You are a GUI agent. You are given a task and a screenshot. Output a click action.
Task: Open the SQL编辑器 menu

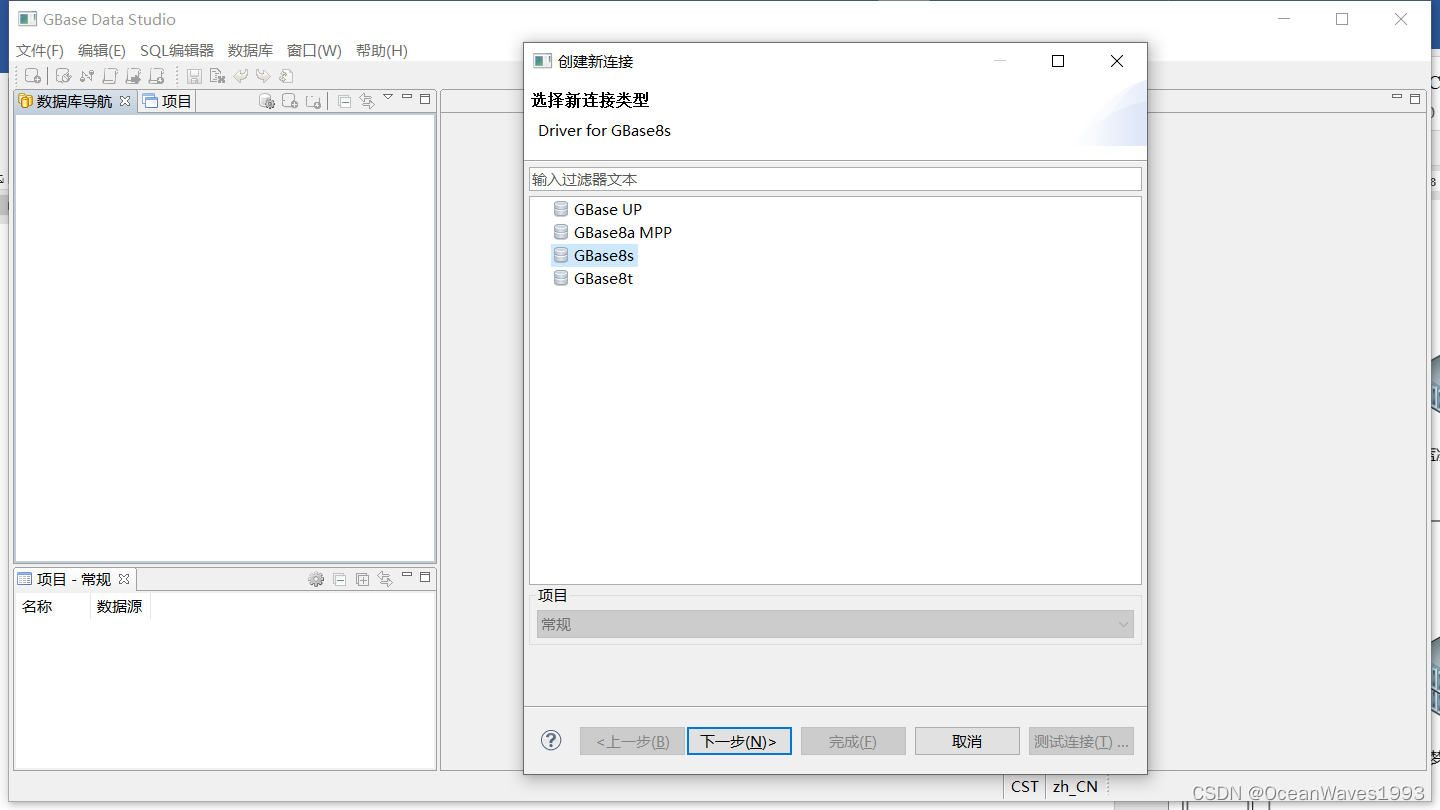point(177,51)
